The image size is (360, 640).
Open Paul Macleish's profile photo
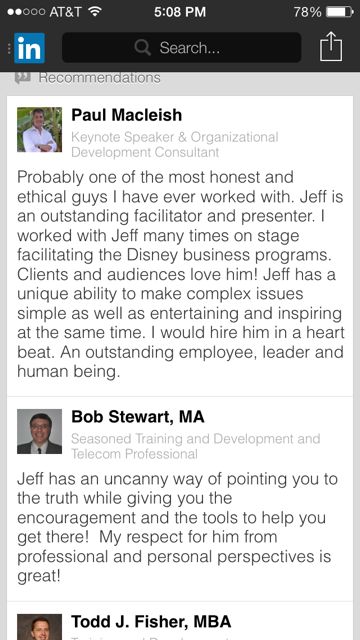39,129
